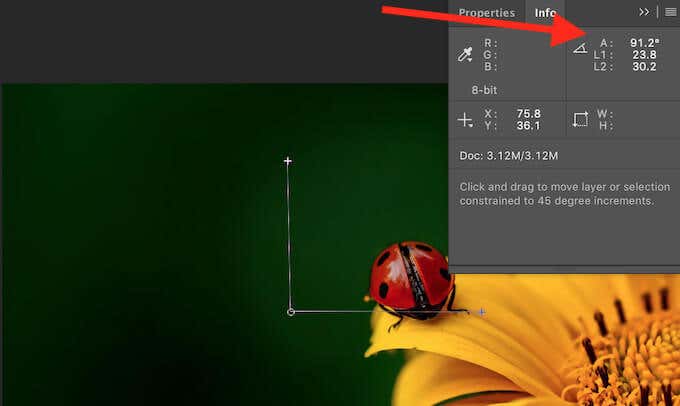
Task: Click the Doc: 3.12M/3.12M status text
Action: click(x=509, y=156)
